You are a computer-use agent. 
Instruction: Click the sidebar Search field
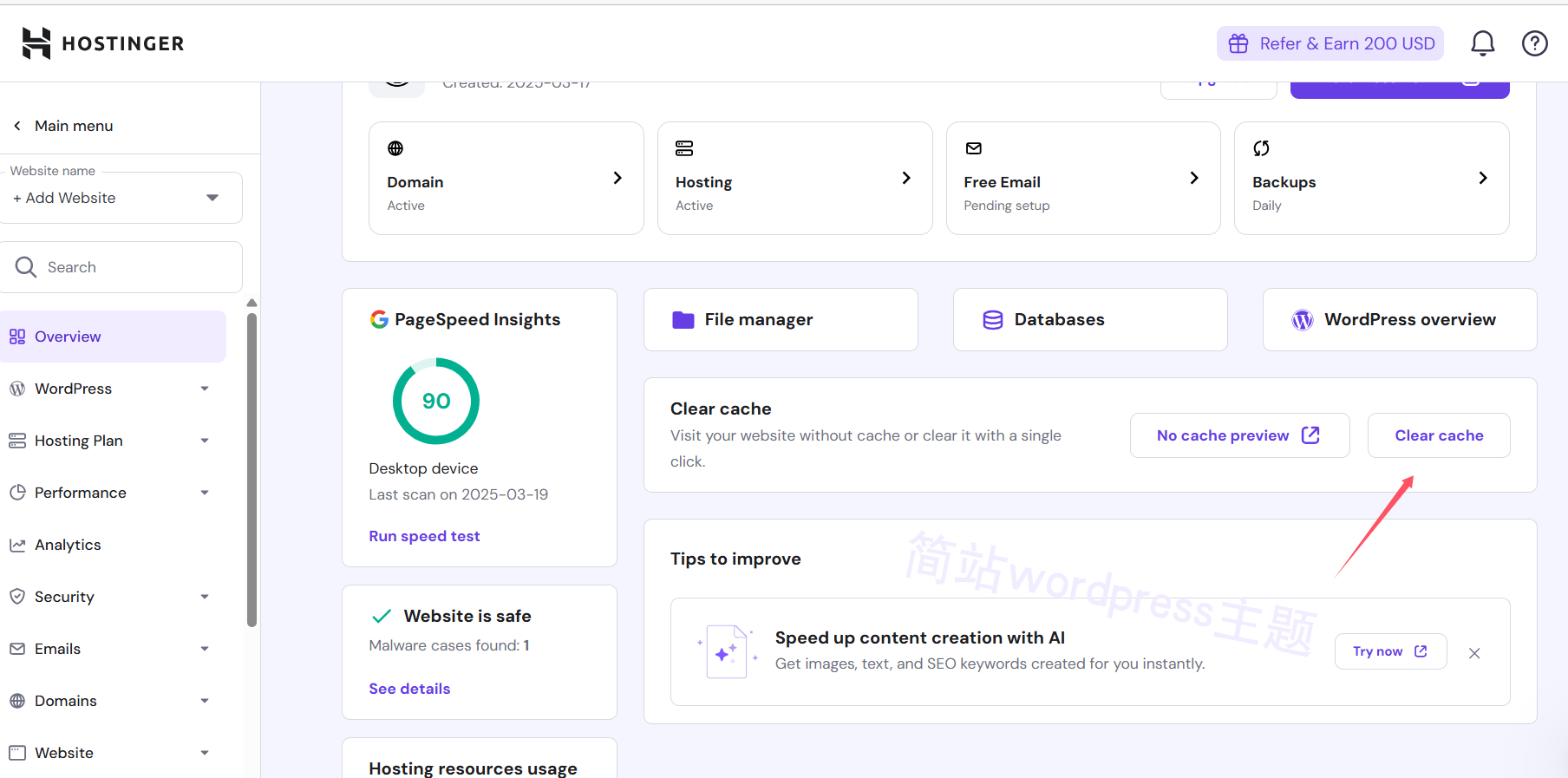point(130,267)
